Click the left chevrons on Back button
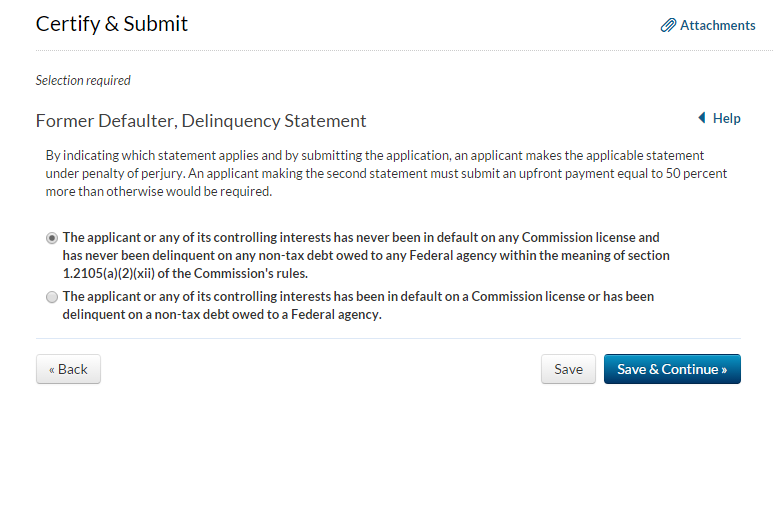The height and width of the screenshot is (506, 773). coord(52,369)
